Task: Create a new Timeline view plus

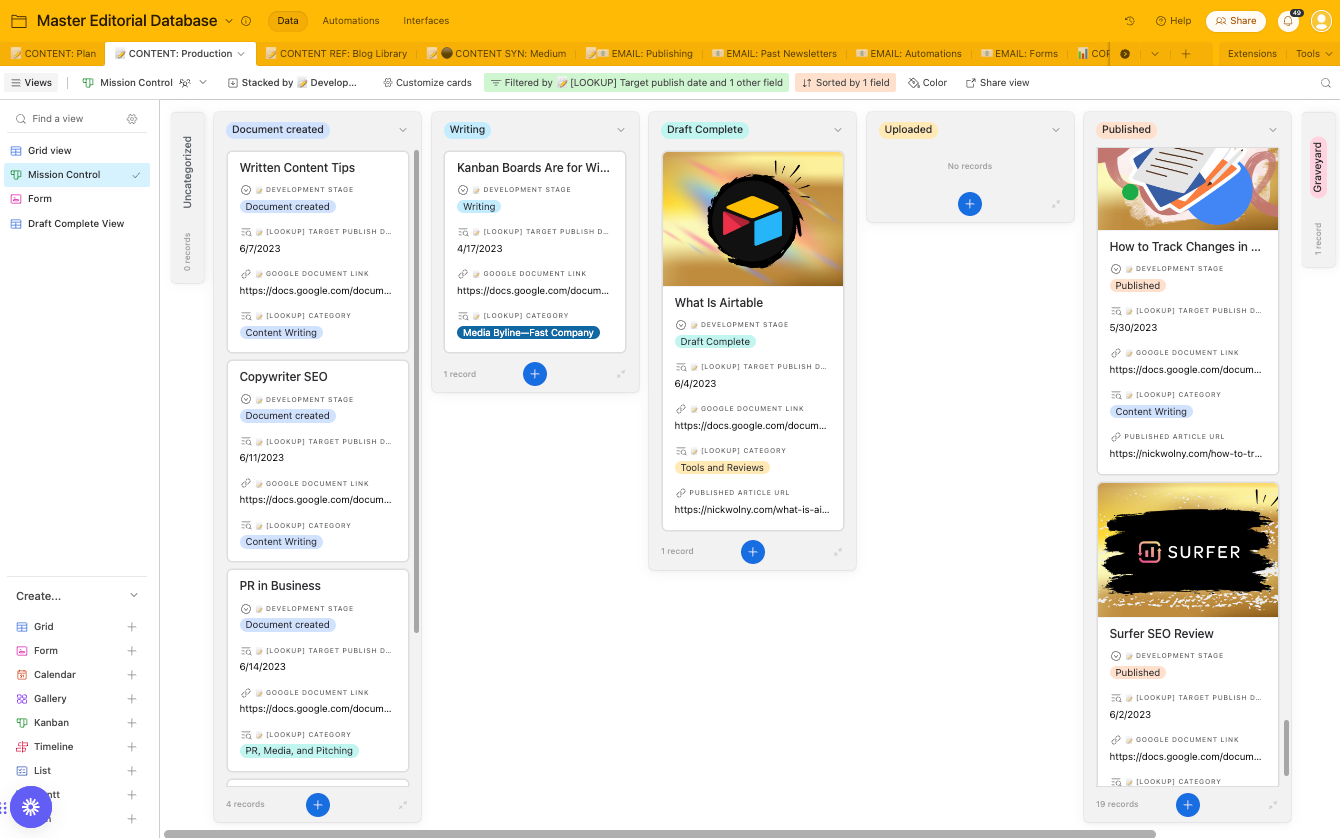Action: point(132,747)
